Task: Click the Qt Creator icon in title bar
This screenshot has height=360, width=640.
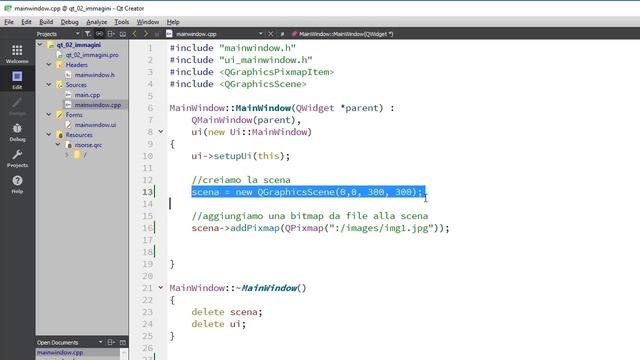Action: [7, 8]
